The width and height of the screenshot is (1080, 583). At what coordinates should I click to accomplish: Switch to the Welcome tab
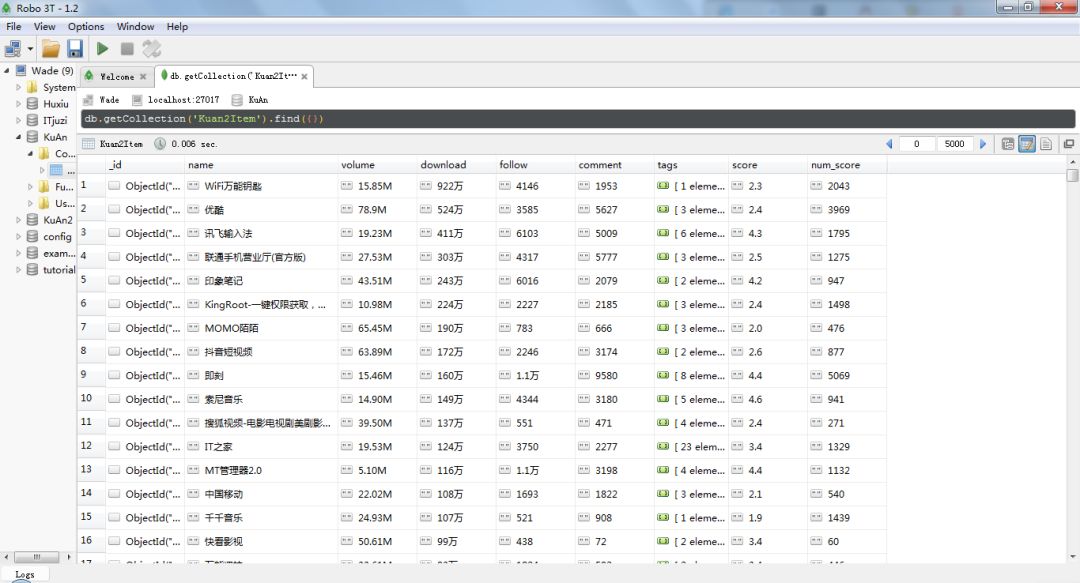click(116, 76)
